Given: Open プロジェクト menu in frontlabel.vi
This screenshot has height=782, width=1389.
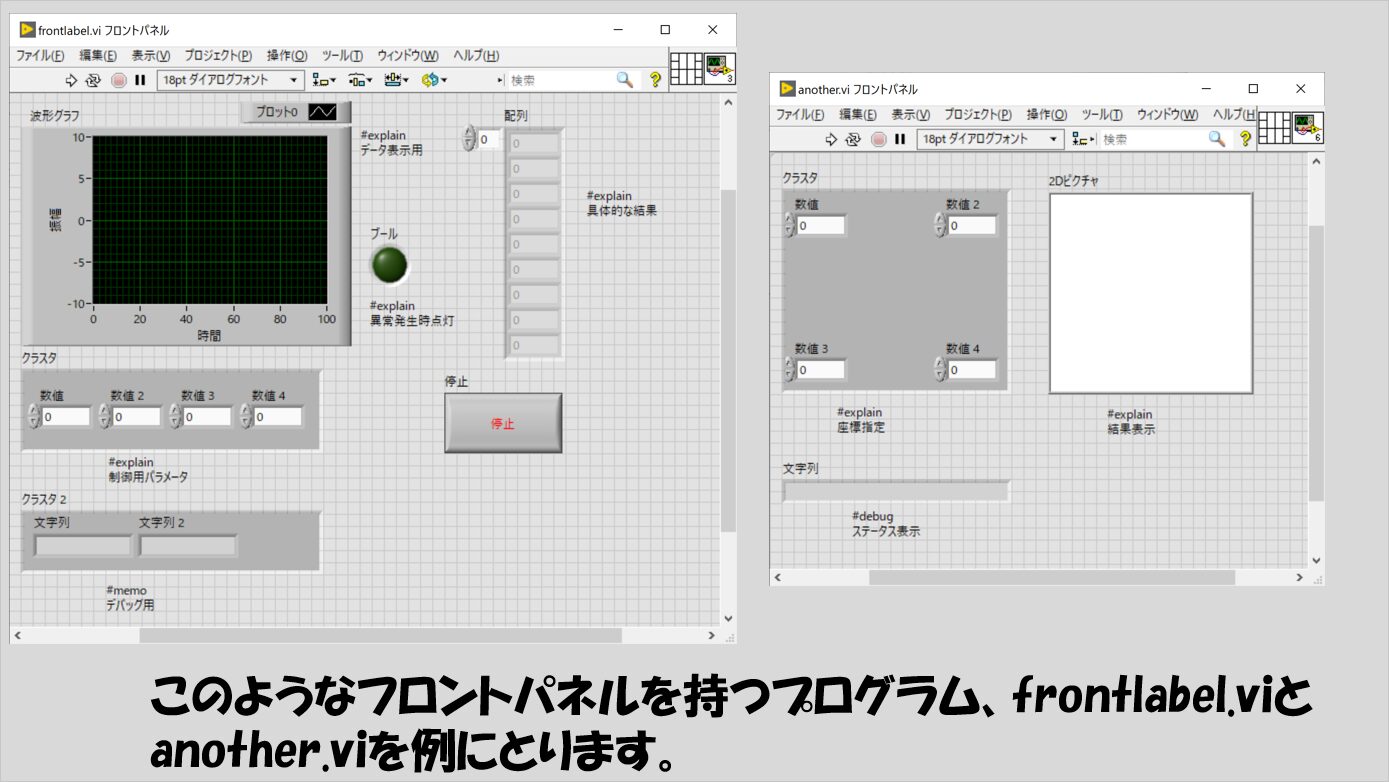Looking at the screenshot, I should coord(218,56).
